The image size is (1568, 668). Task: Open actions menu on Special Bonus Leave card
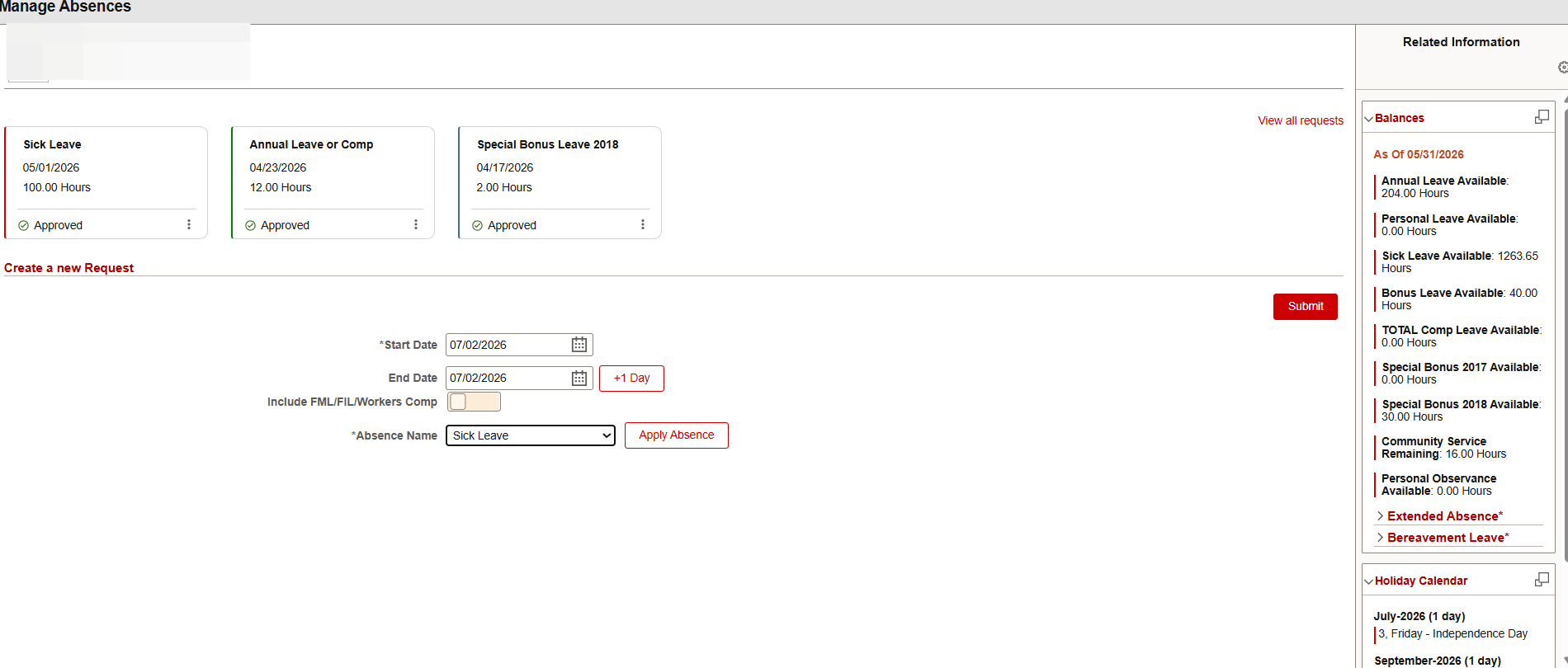coord(643,224)
